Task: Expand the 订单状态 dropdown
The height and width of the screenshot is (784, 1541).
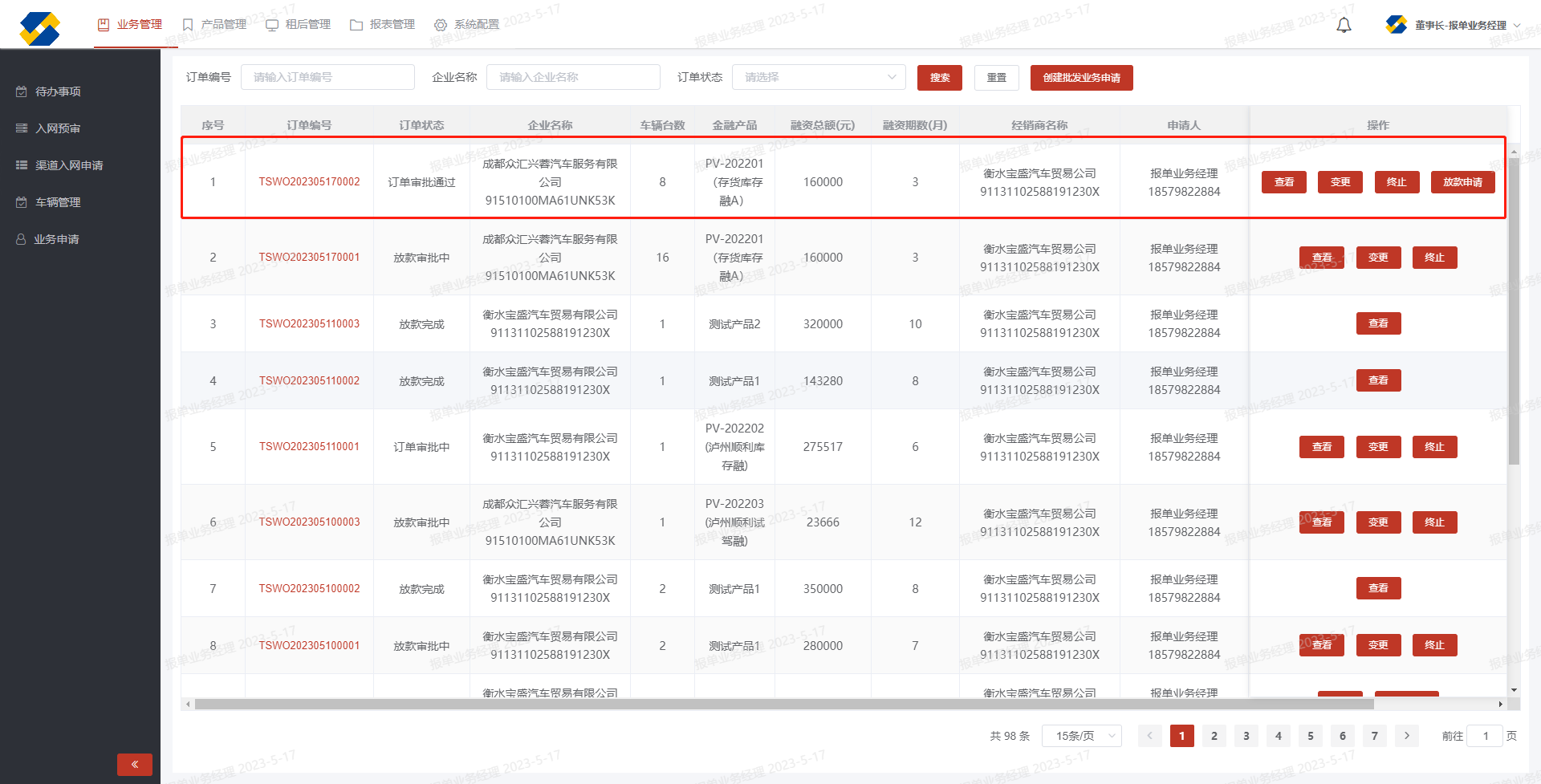Action: click(819, 77)
